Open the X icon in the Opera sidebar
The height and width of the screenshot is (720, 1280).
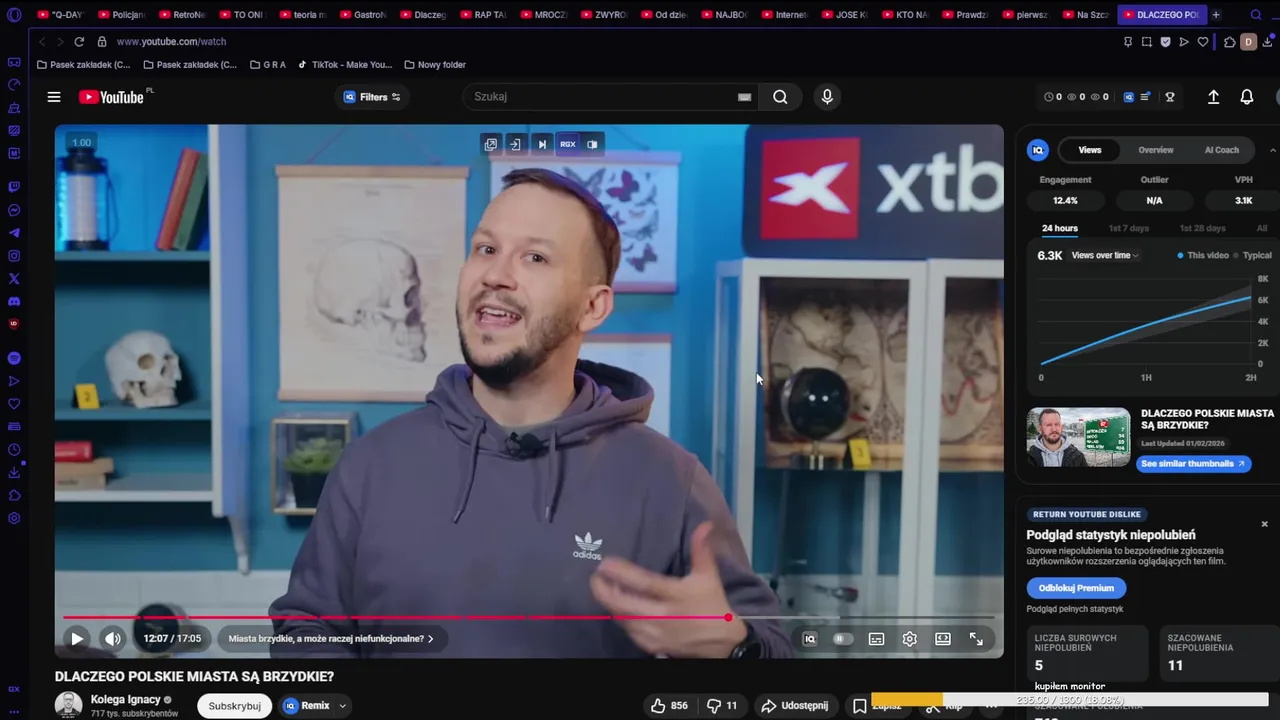coord(14,279)
